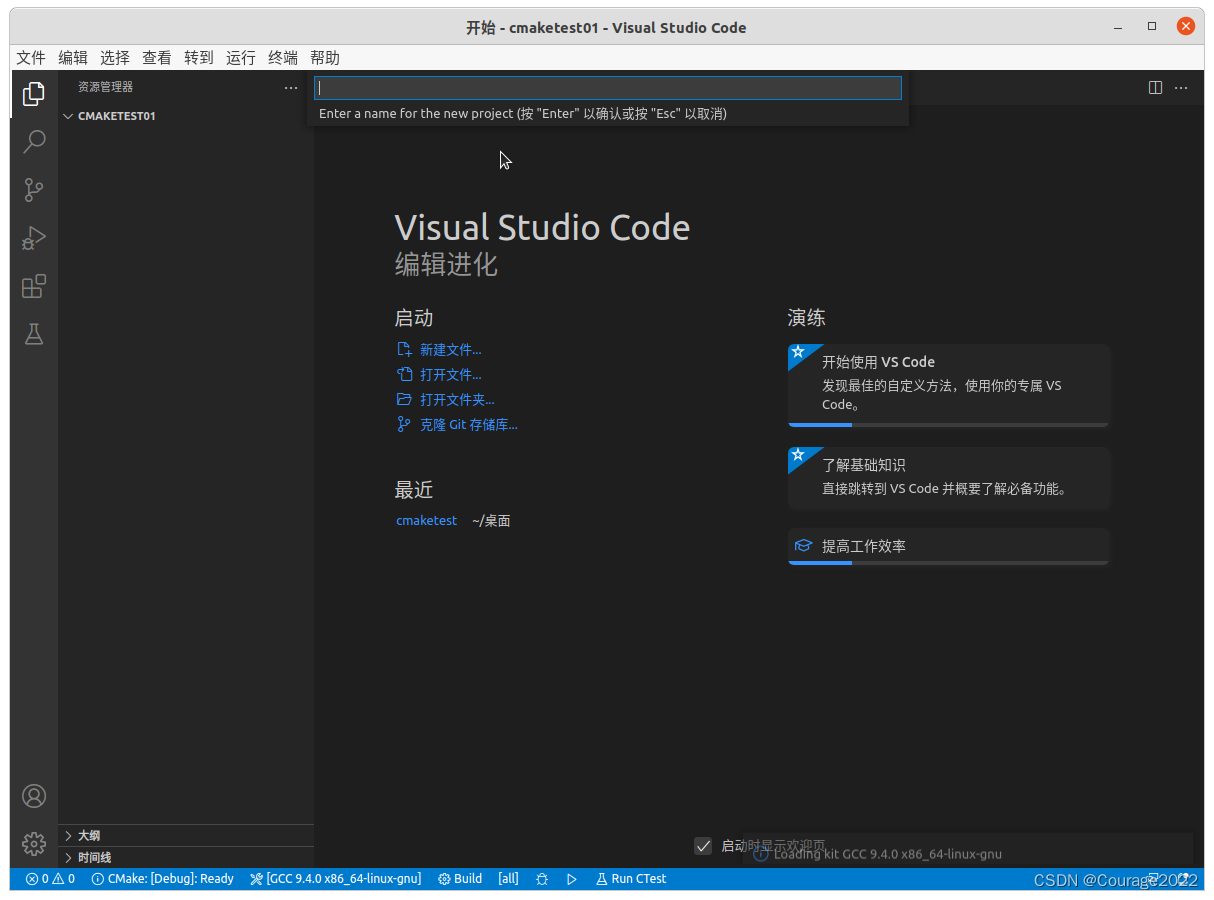Image resolution: width=1214 pixels, height=900 pixels.
Task: Split the editor to the right
Action: pos(1155,88)
